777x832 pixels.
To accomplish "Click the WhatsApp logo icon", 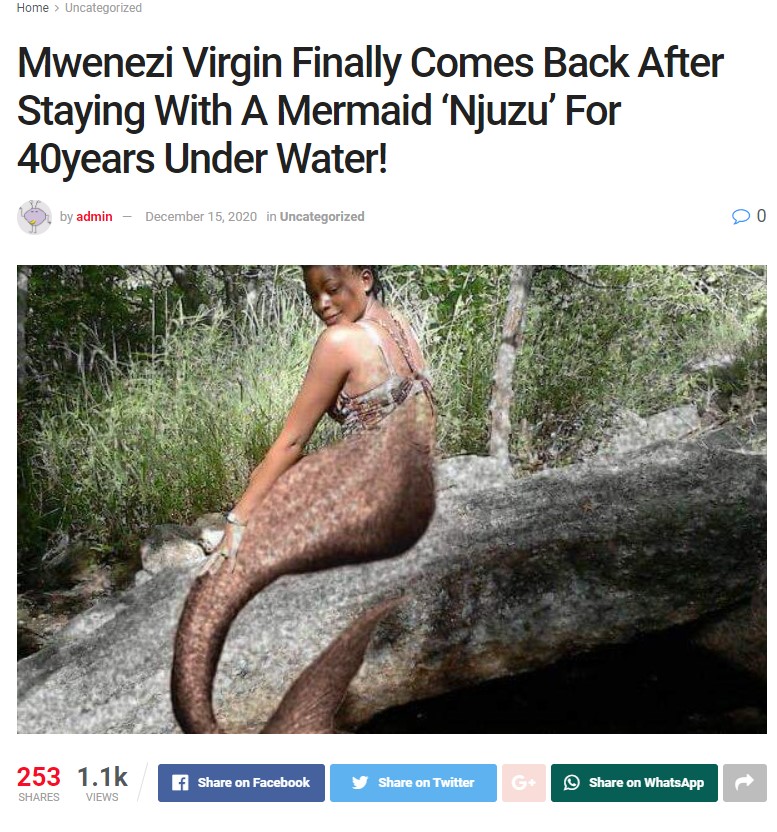I will [x=572, y=783].
